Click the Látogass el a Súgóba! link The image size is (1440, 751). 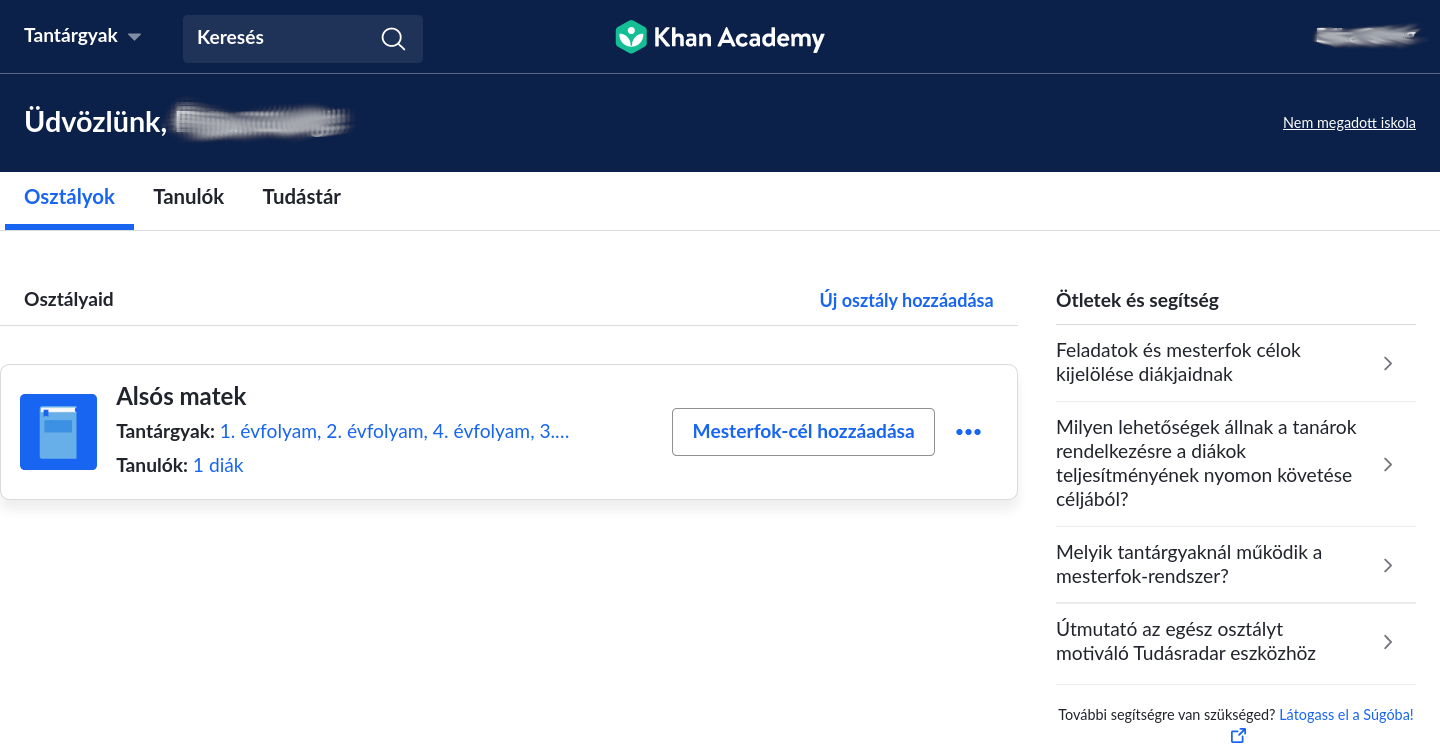(1346, 714)
